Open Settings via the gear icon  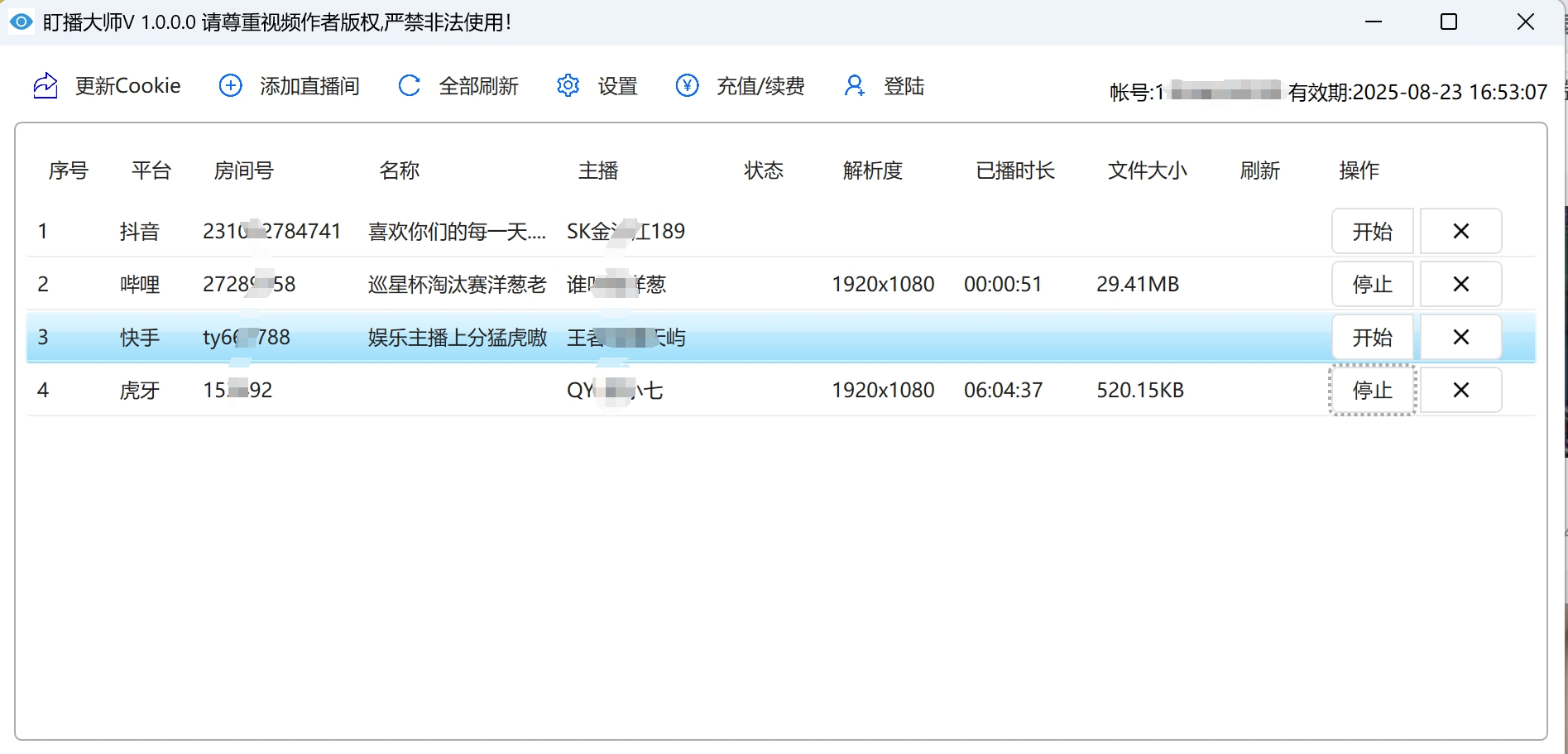(568, 86)
